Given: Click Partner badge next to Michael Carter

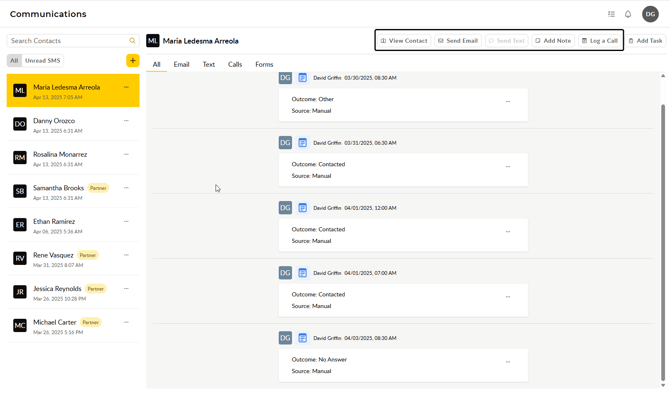Looking at the screenshot, I should [x=91, y=323].
